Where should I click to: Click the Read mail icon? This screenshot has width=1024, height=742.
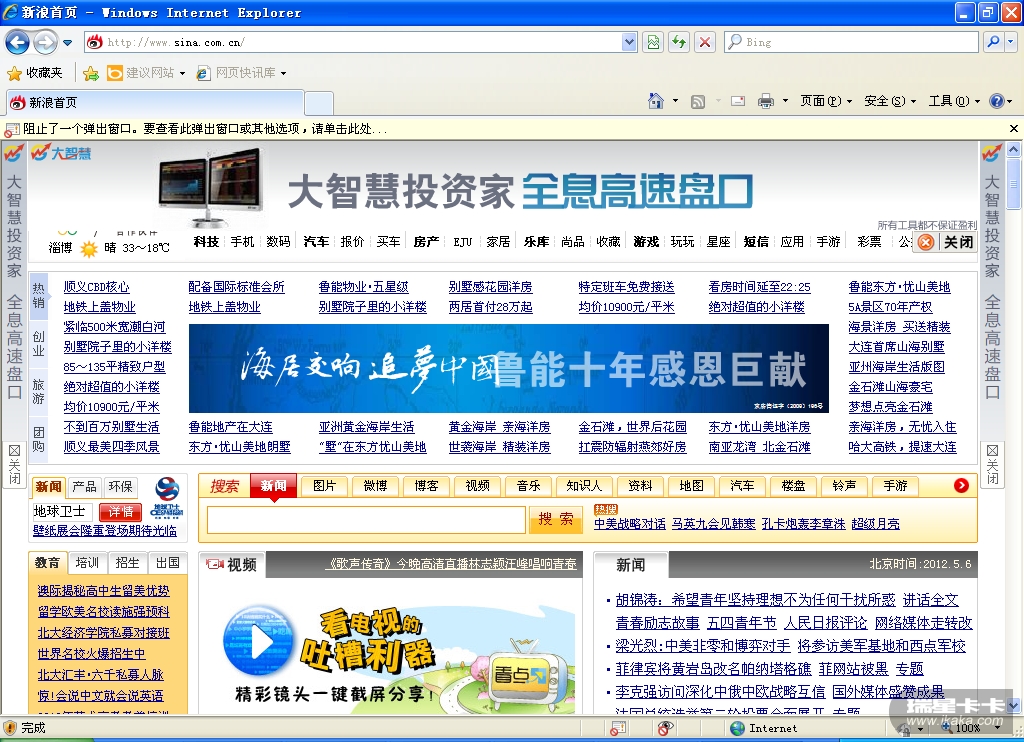[x=738, y=101]
